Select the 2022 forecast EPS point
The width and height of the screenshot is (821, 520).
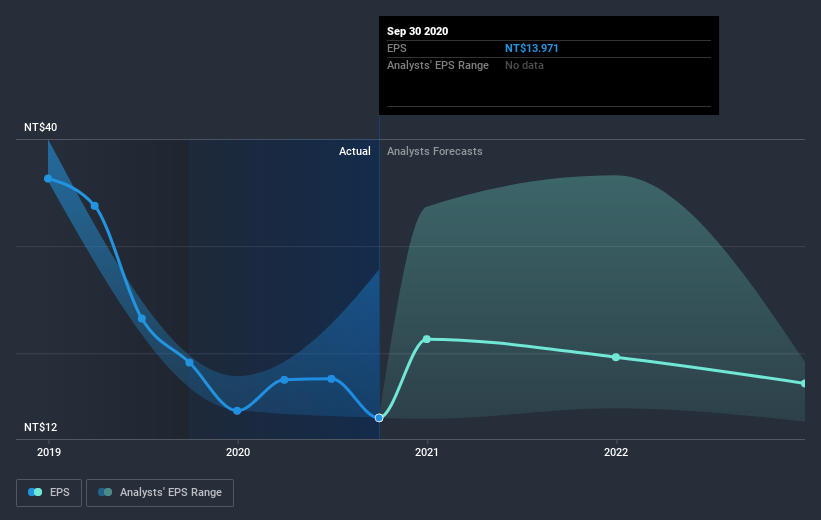tap(616, 357)
